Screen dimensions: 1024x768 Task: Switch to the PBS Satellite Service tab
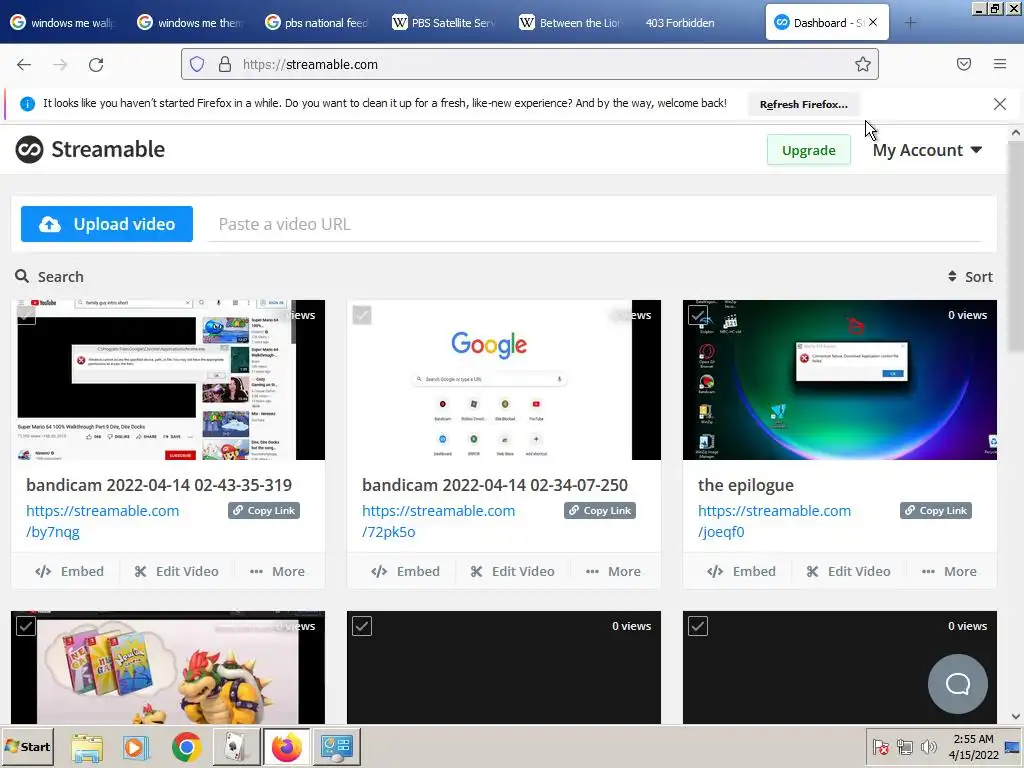tap(444, 23)
